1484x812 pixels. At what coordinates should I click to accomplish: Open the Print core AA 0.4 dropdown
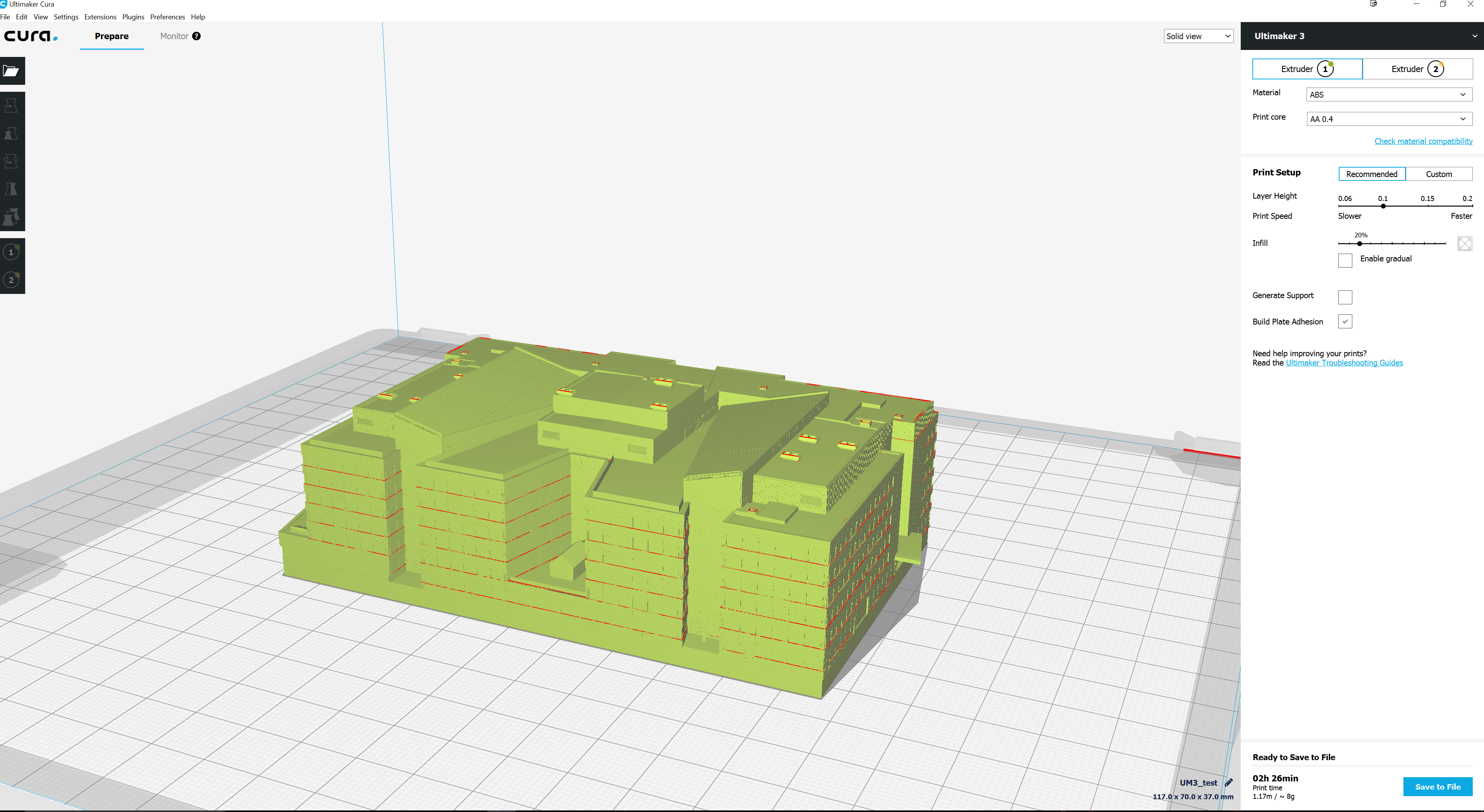click(1389, 119)
